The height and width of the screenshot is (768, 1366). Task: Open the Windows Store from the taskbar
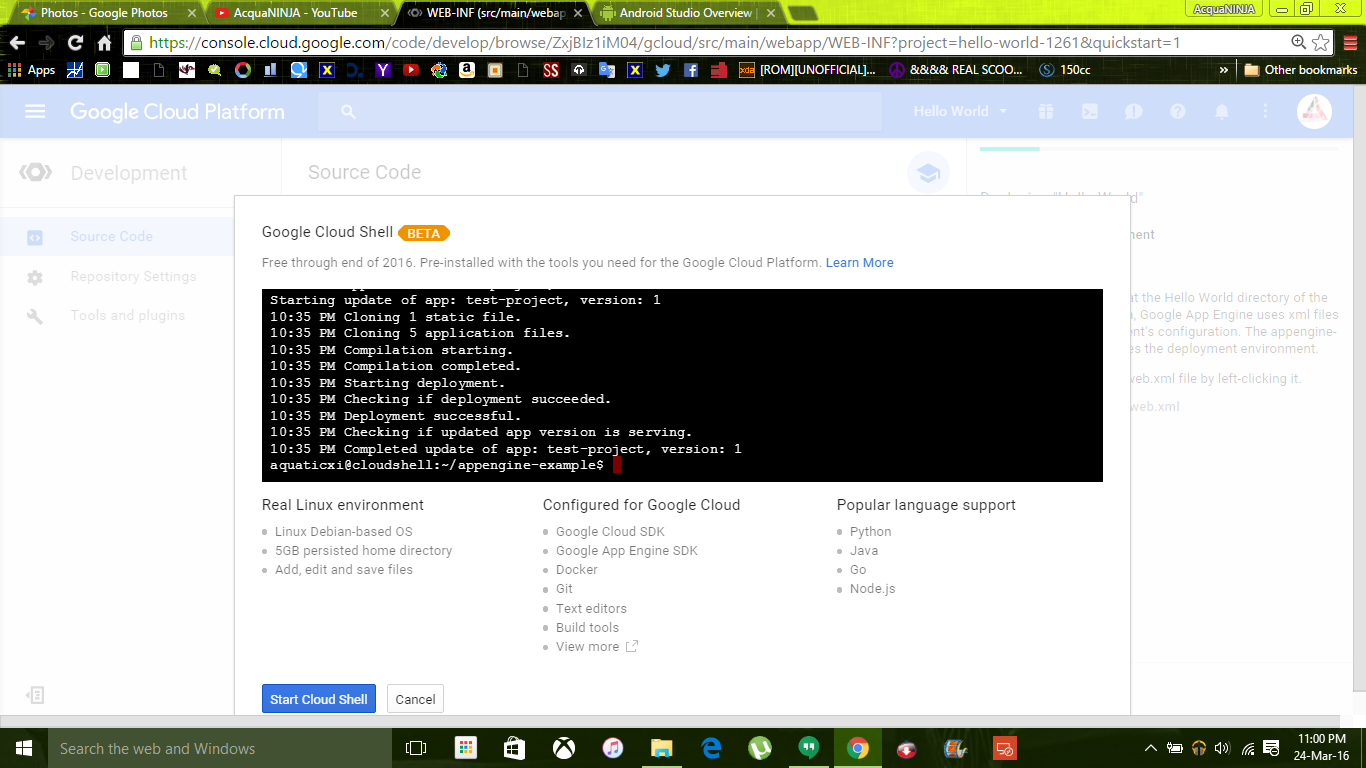coord(514,748)
